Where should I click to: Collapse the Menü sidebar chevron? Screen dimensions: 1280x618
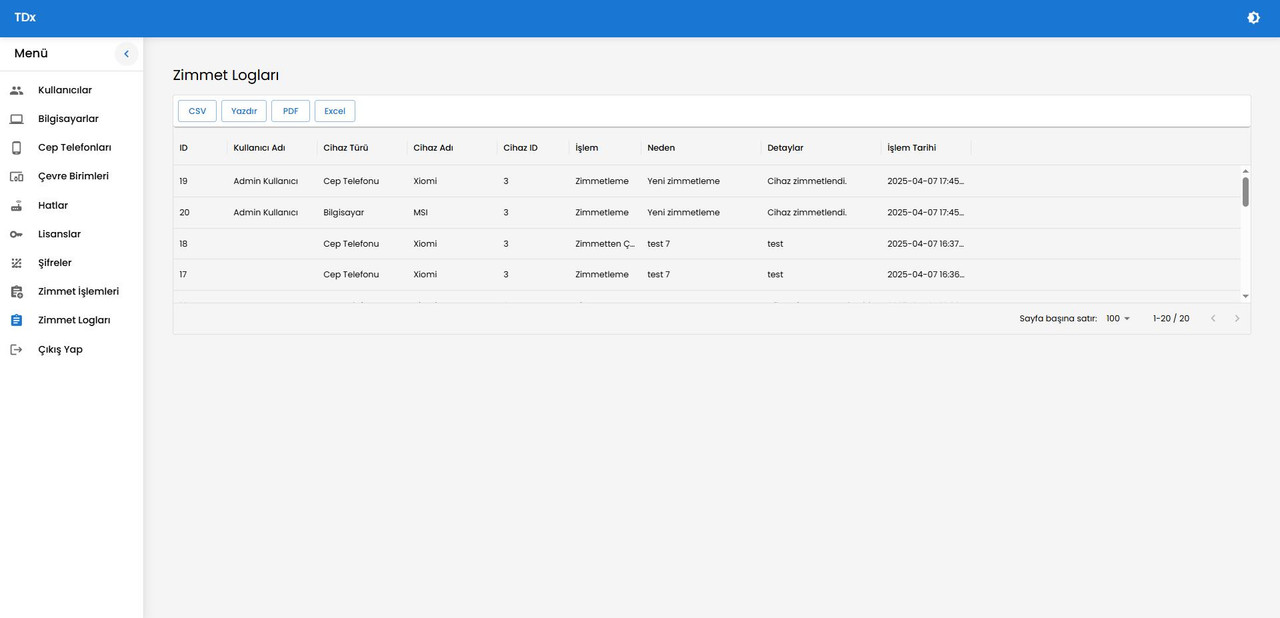[x=126, y=54]
